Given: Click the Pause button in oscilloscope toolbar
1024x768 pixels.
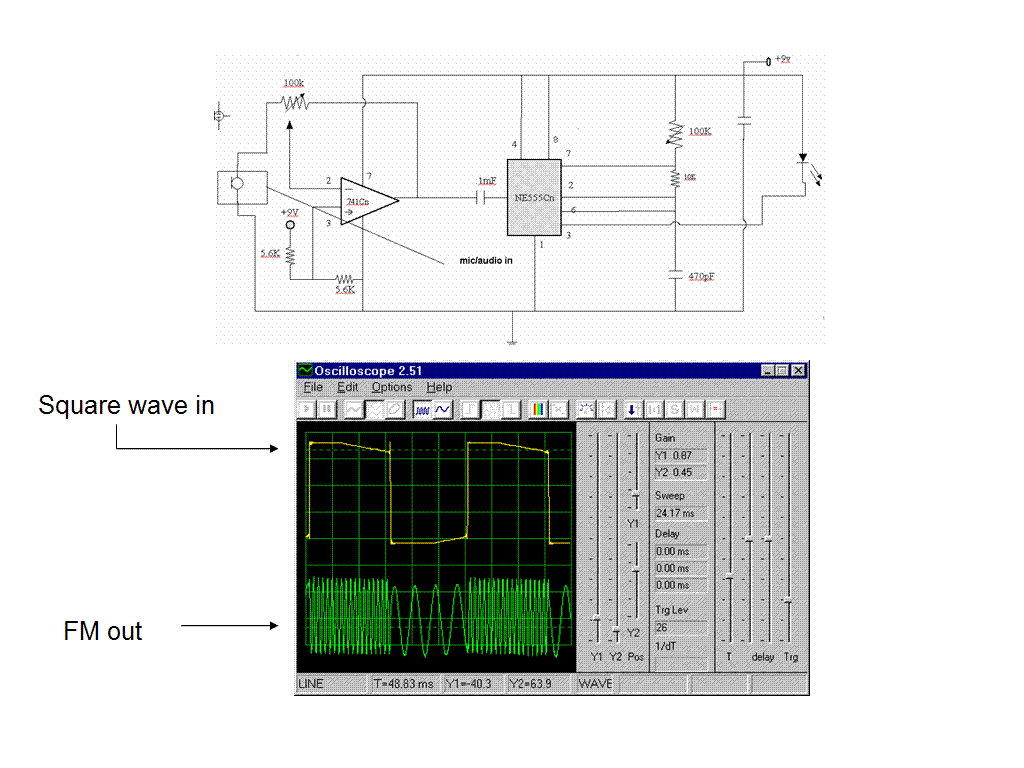Looking at the screenshot, I should 327,409.
